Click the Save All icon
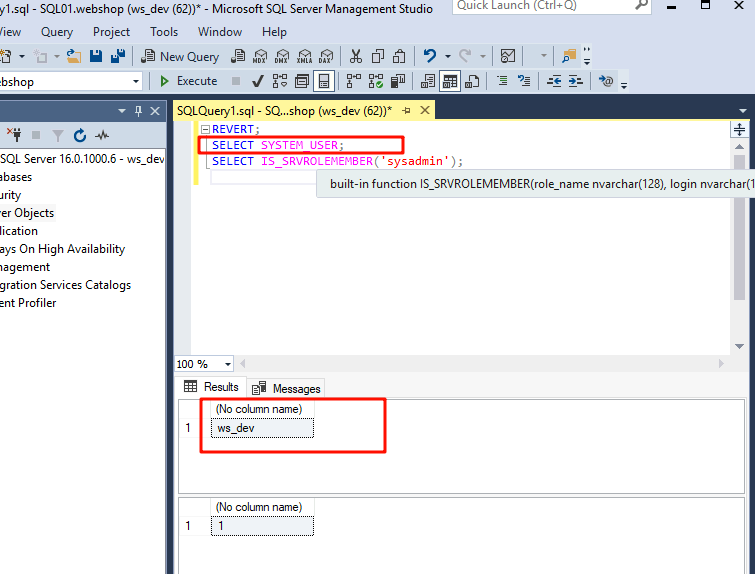 coord(118,57)
